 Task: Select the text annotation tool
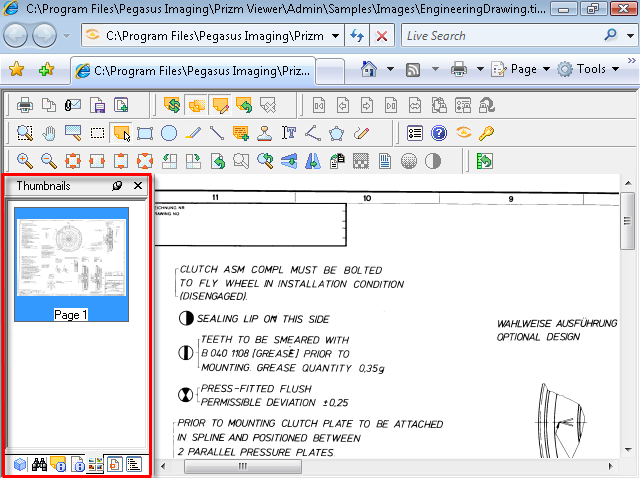pos(289,133)
